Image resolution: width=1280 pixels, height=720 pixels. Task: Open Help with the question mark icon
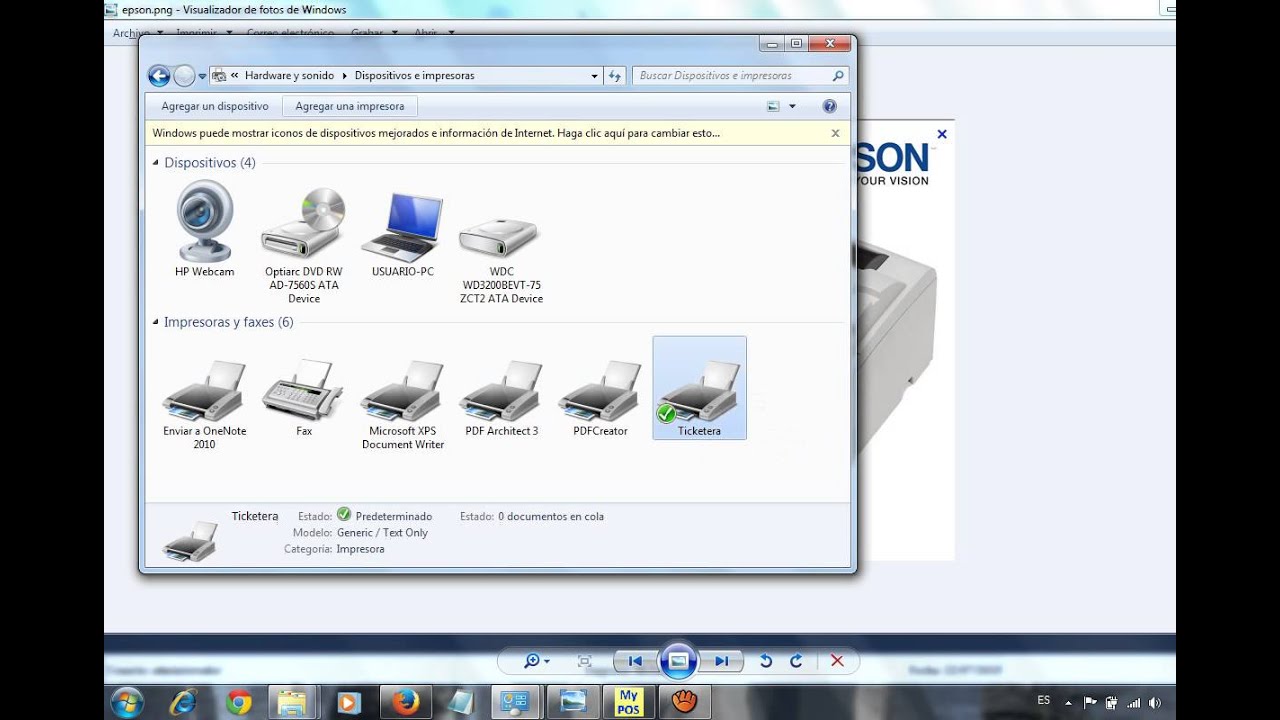(829, 106)
